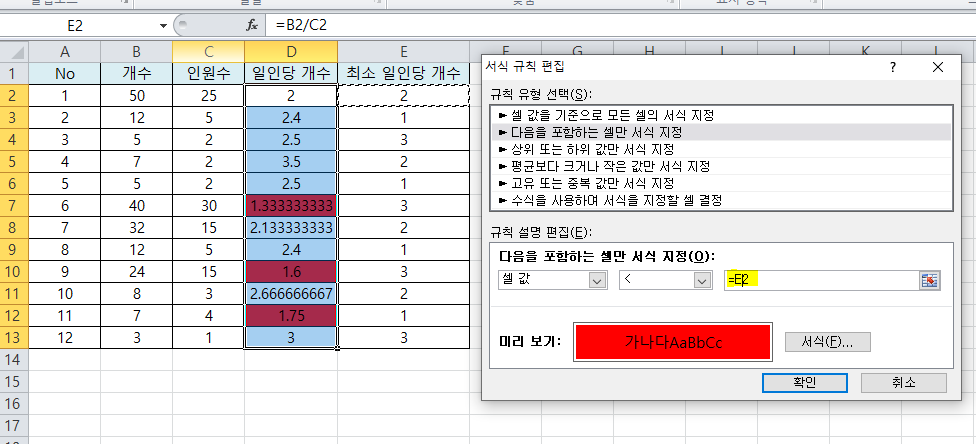Viewport: 976px width, 444px height.
Task: Click the =E2 value input field
Action: click(x=822, y=280)
